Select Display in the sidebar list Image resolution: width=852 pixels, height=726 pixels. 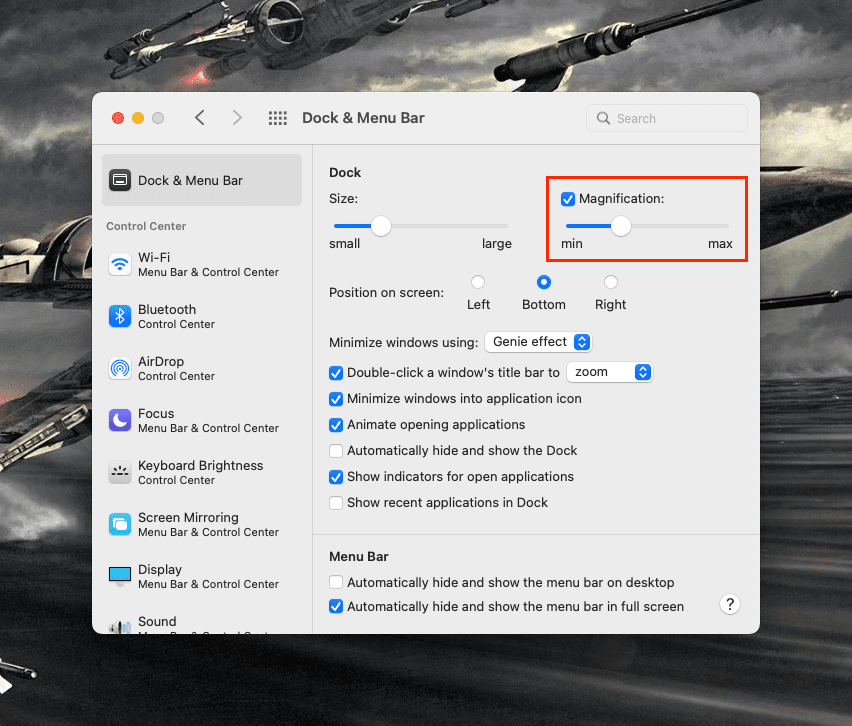(202, 577)
